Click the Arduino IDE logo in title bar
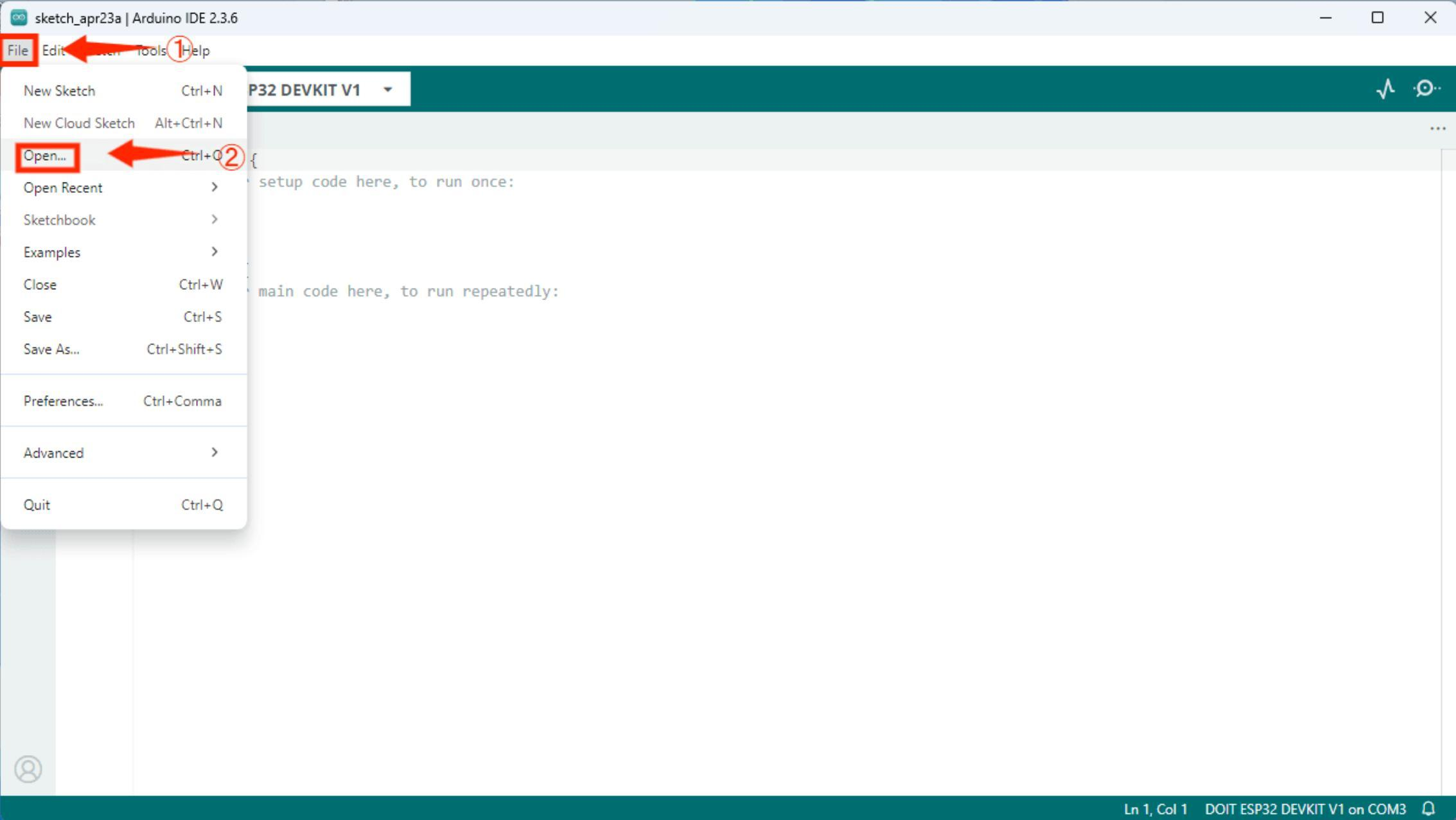This screenshot has width=1456, height=820. pos(19,17)
